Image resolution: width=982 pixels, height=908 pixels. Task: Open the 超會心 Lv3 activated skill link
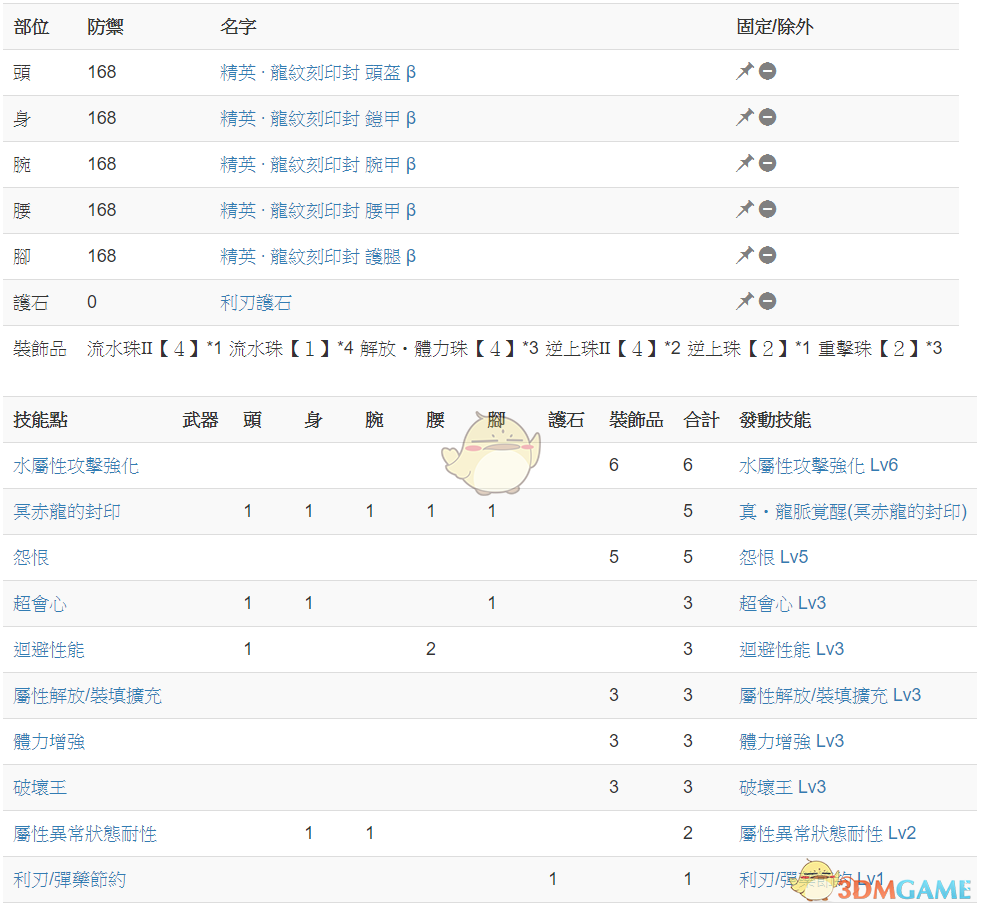pyautogui.click(x=782, y=604)
